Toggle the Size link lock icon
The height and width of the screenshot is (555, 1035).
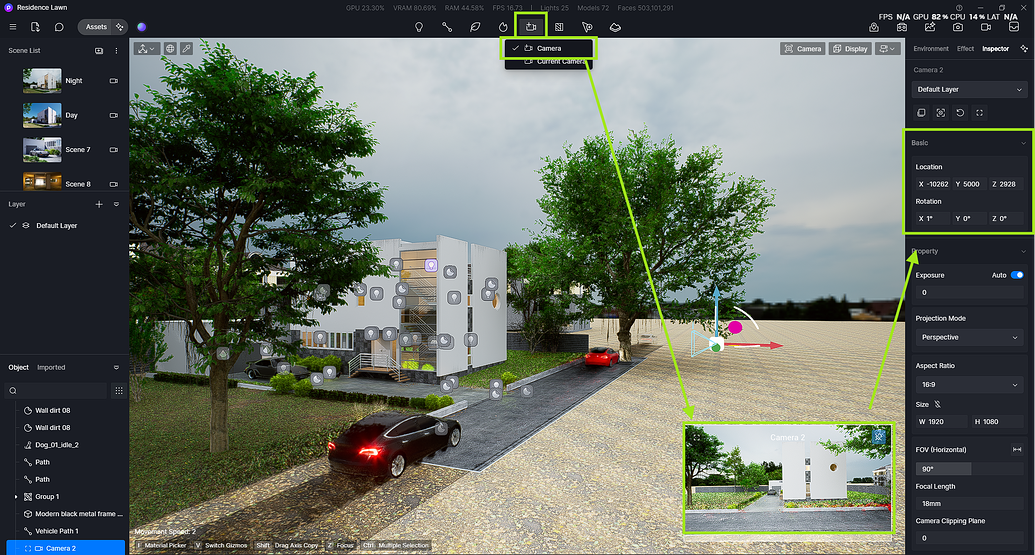[937, 405]
